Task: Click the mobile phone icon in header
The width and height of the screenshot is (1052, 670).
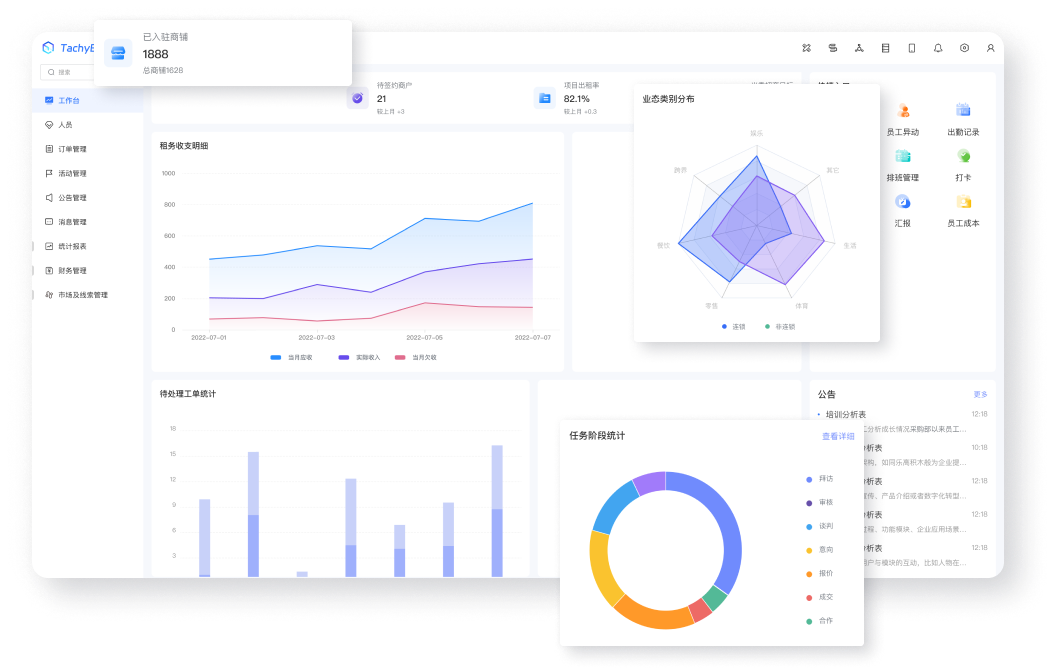Action: pyautogui.click(x=911, y=48)
